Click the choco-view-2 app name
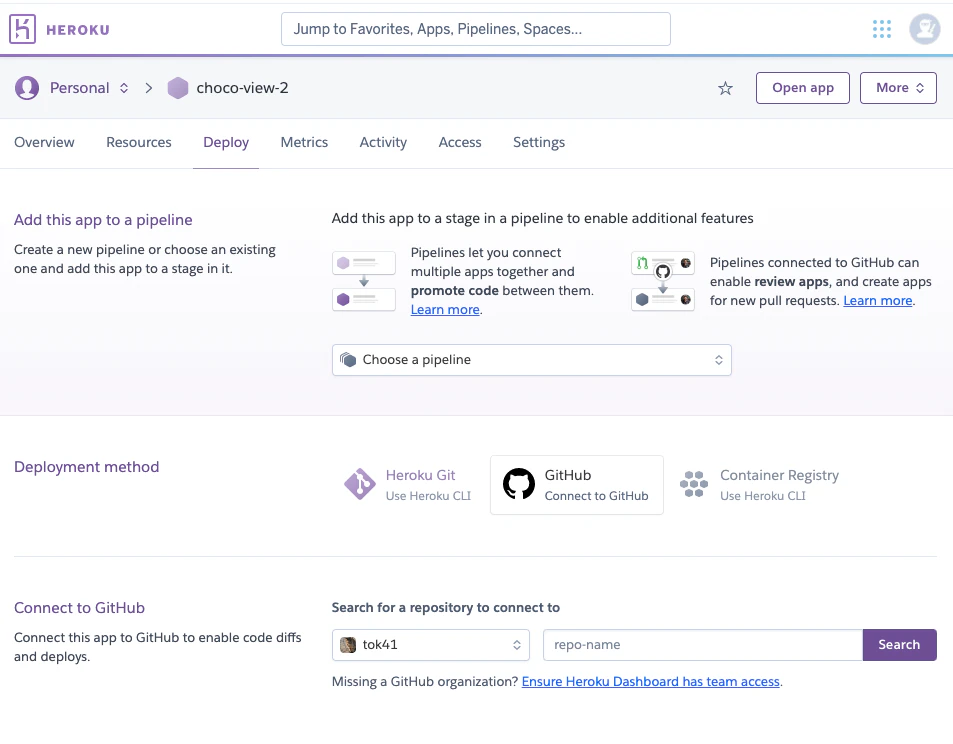Image resolution: width=953 pixels, height=744 pixels. point(243,88)
